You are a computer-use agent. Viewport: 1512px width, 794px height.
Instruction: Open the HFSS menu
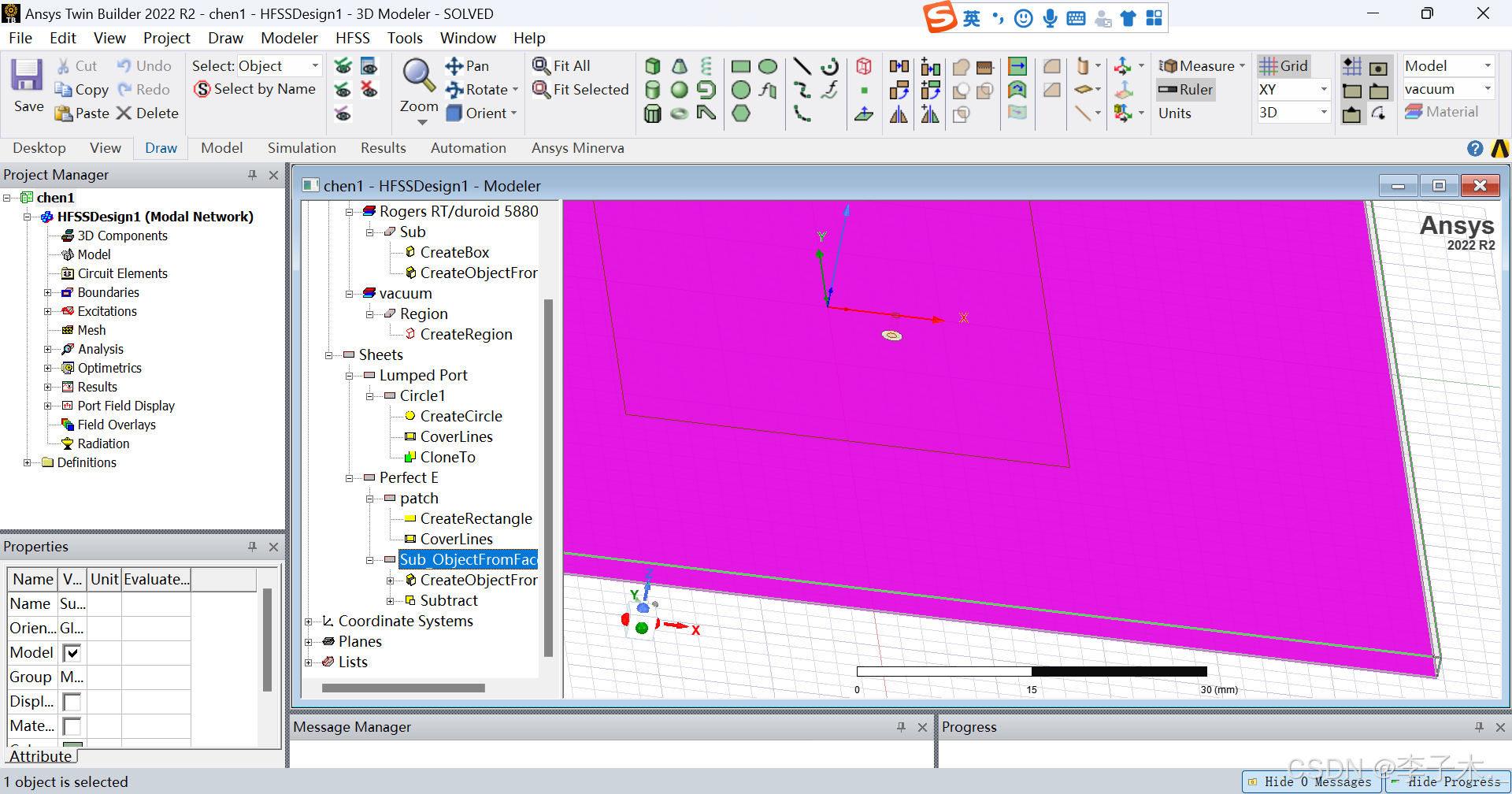pos(352,38)
